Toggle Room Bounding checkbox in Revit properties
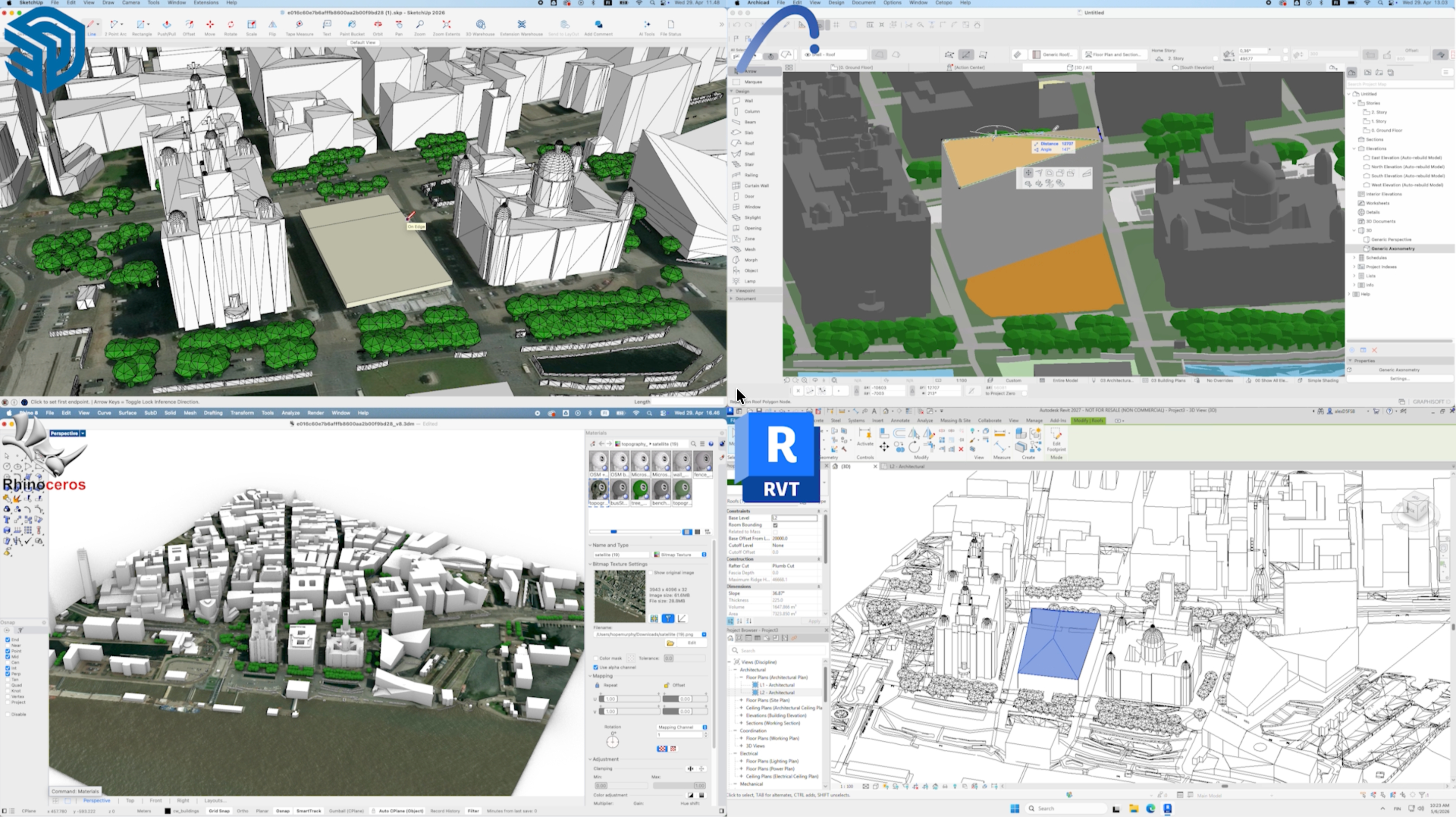Screen dimensions: 1456x817 pyautogui.click(x=775, y=525)
